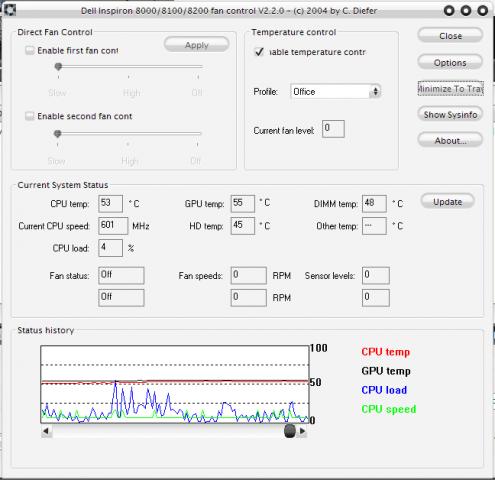Click the first fan speed slider handle
Screen dimensions: 495x480
coord(58,66)
